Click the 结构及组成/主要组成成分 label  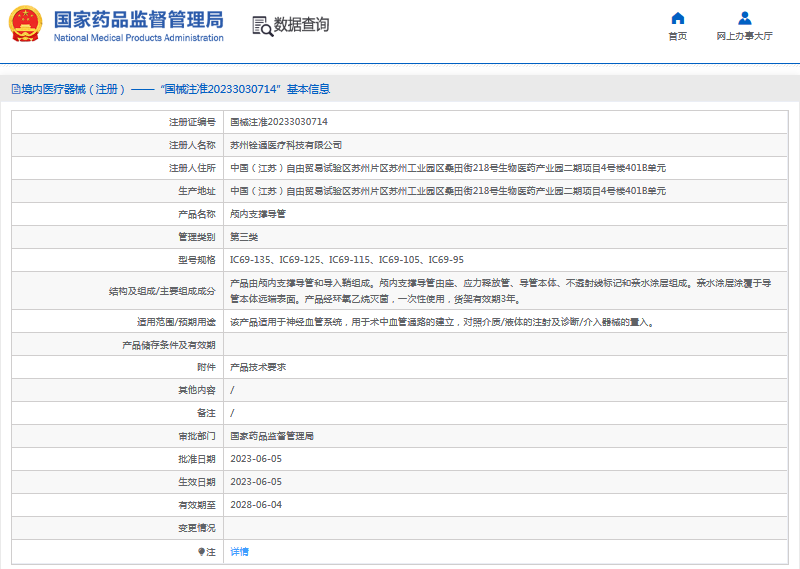[162, 291]
